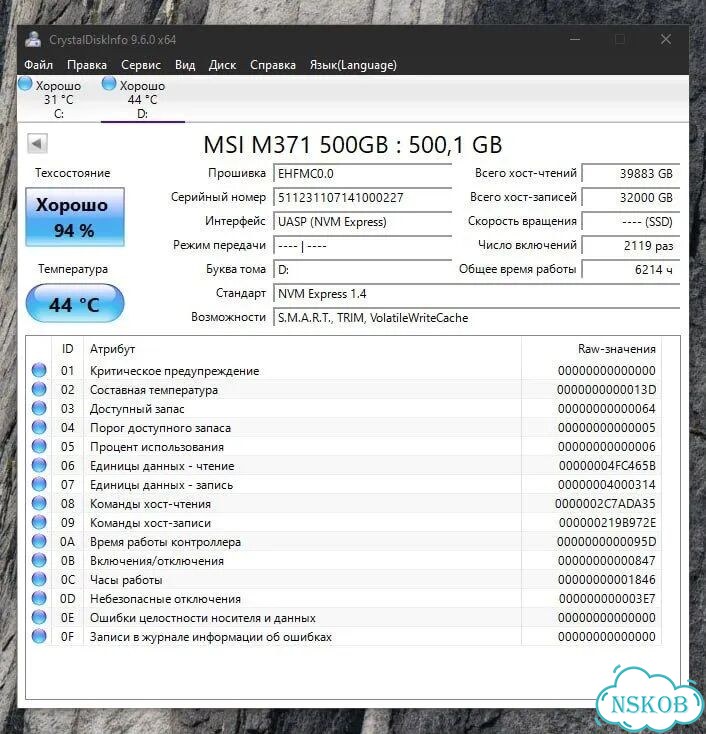Click status orb for attribute 0A

coord(39,542)
